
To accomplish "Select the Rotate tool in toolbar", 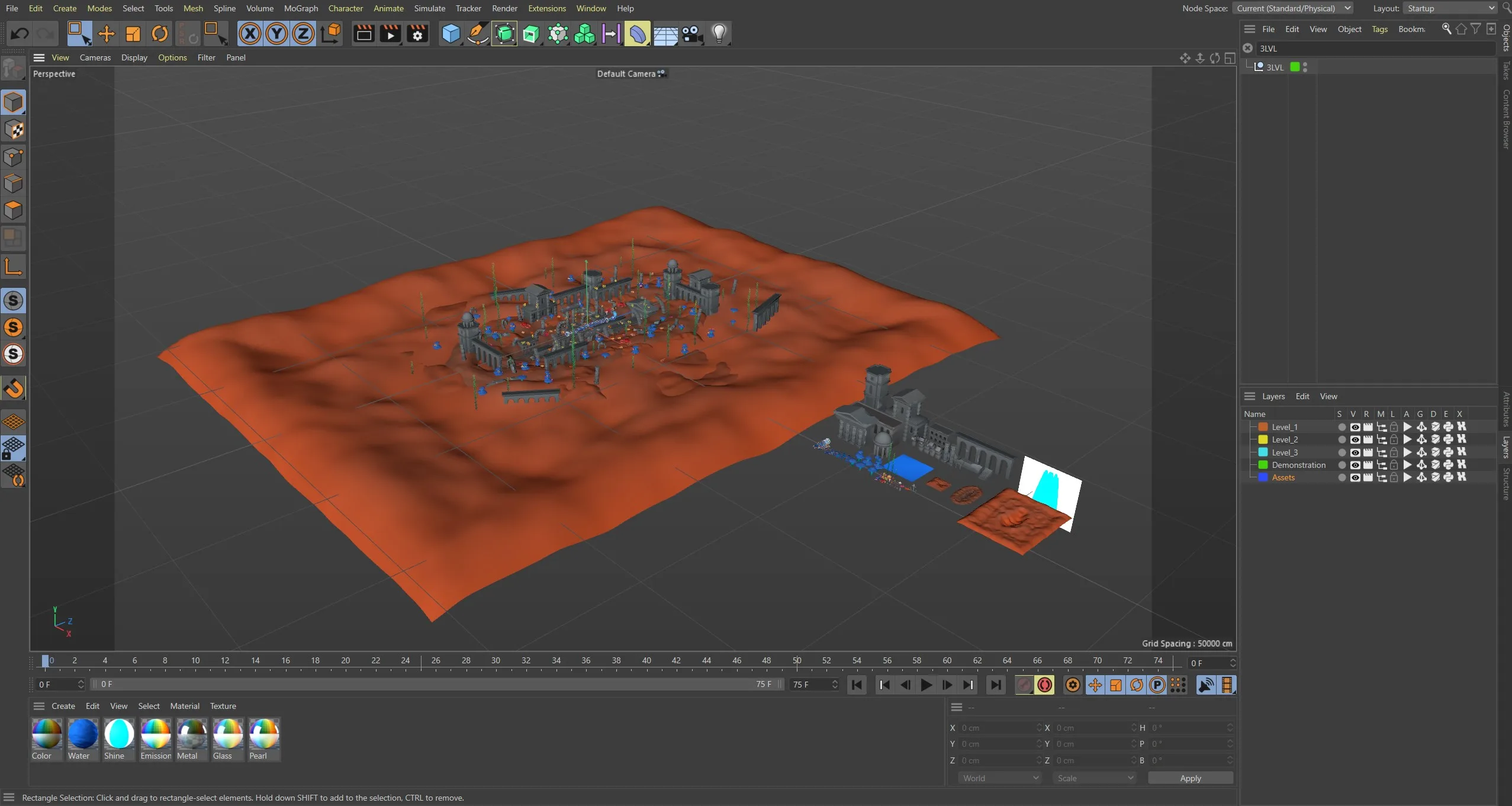I will click(160, 34).
